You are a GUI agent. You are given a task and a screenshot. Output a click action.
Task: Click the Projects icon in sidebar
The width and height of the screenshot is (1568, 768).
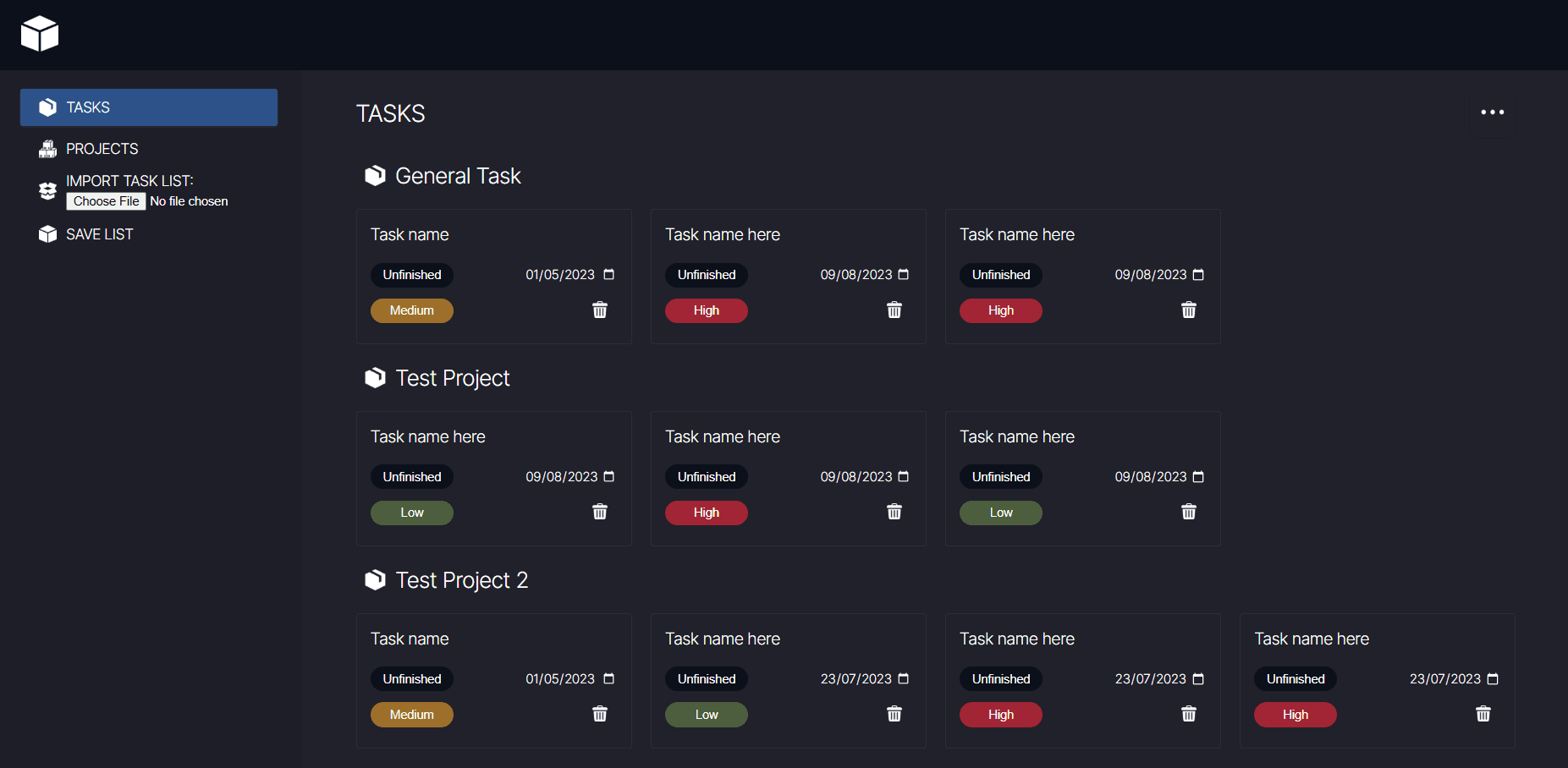point(47,149)
